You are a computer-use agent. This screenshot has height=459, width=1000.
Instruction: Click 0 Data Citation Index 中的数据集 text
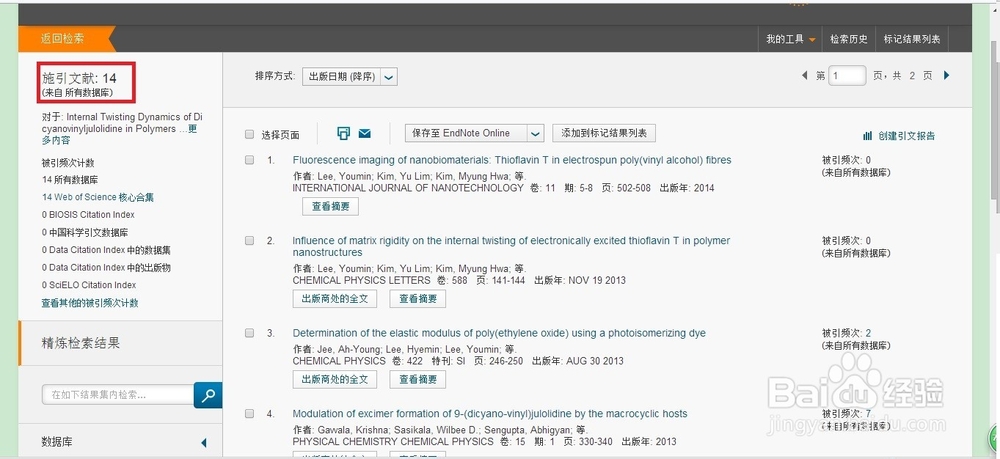106,250
